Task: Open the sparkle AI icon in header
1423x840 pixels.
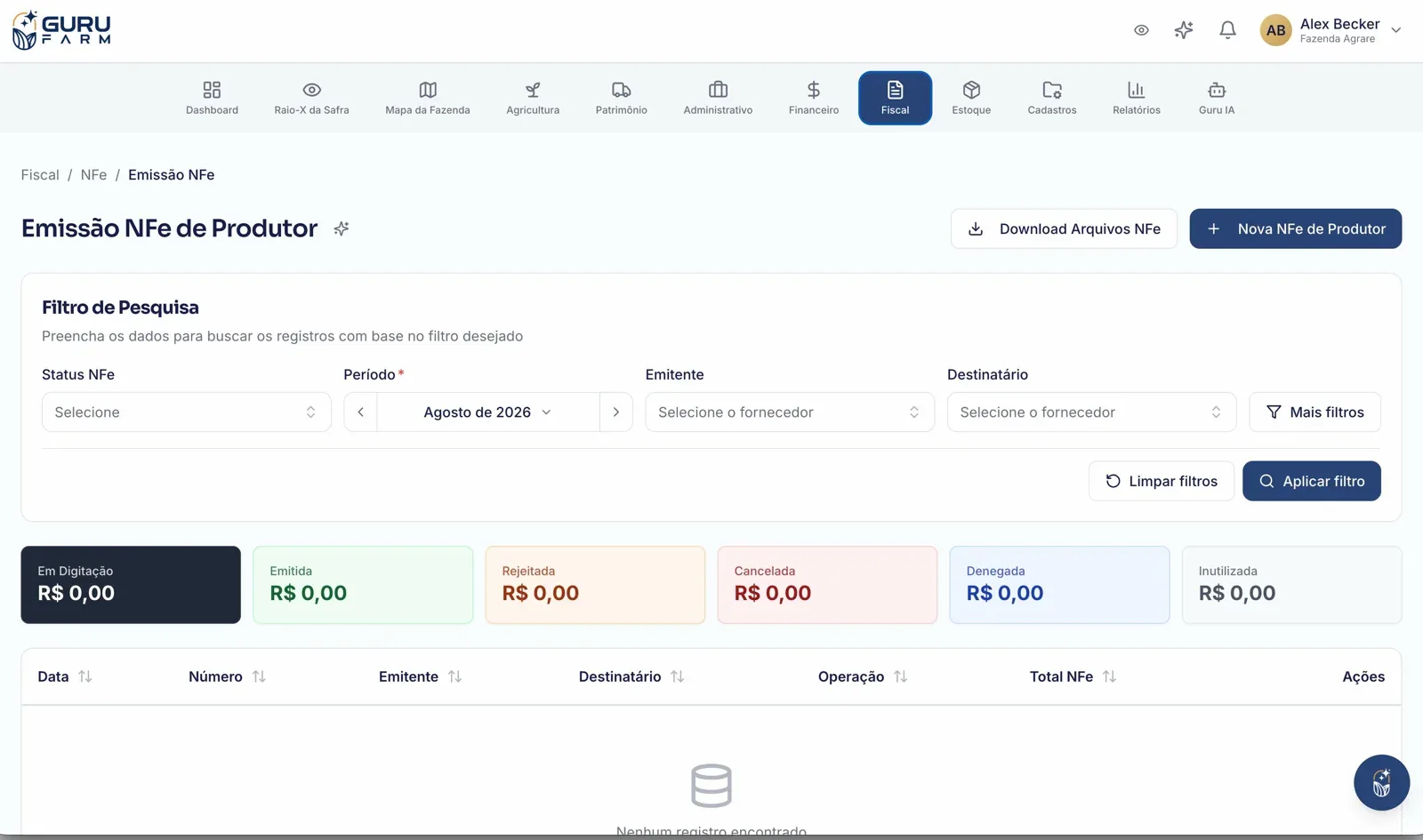Action: coord(1184,30)
